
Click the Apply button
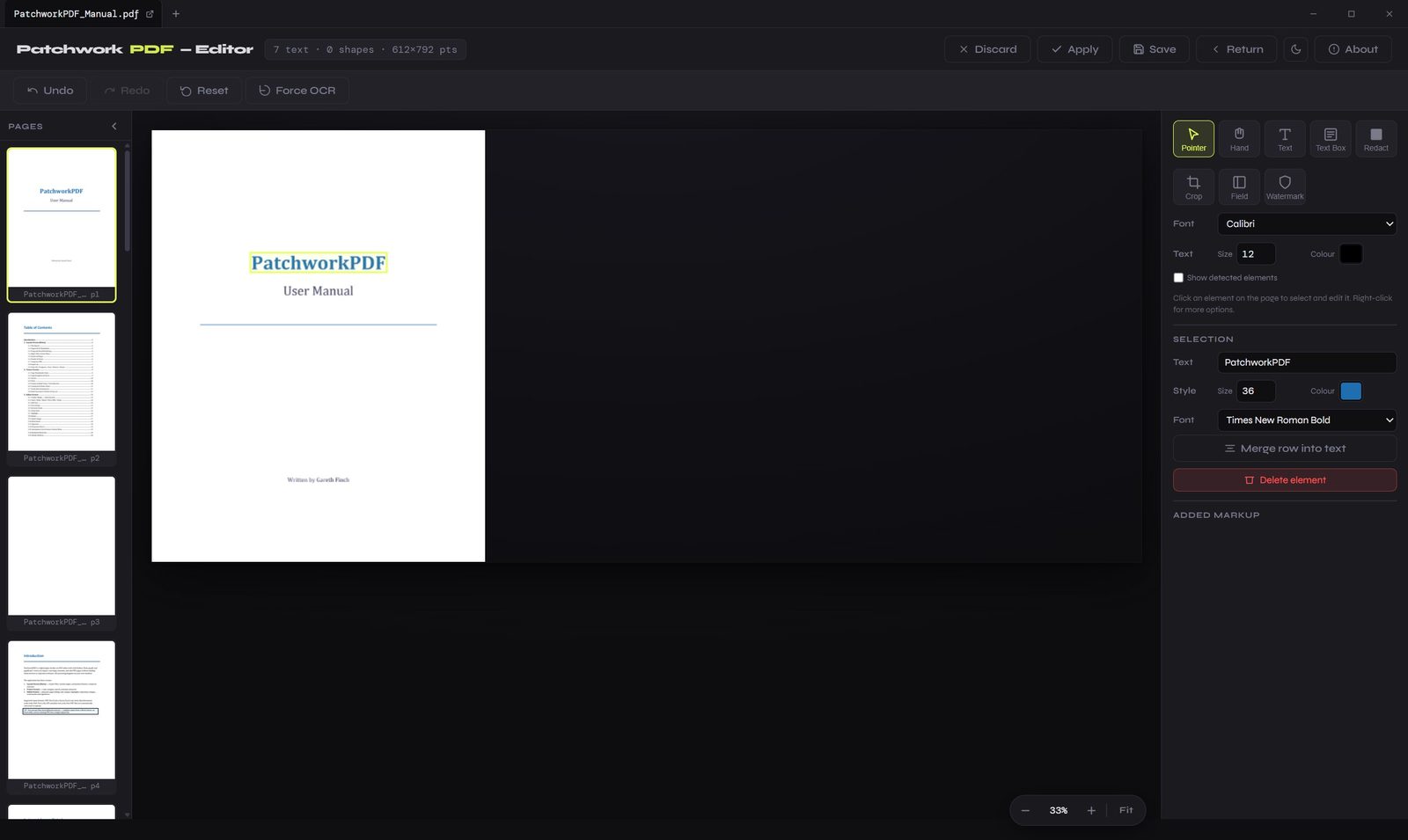click(x=1074, y=49)
